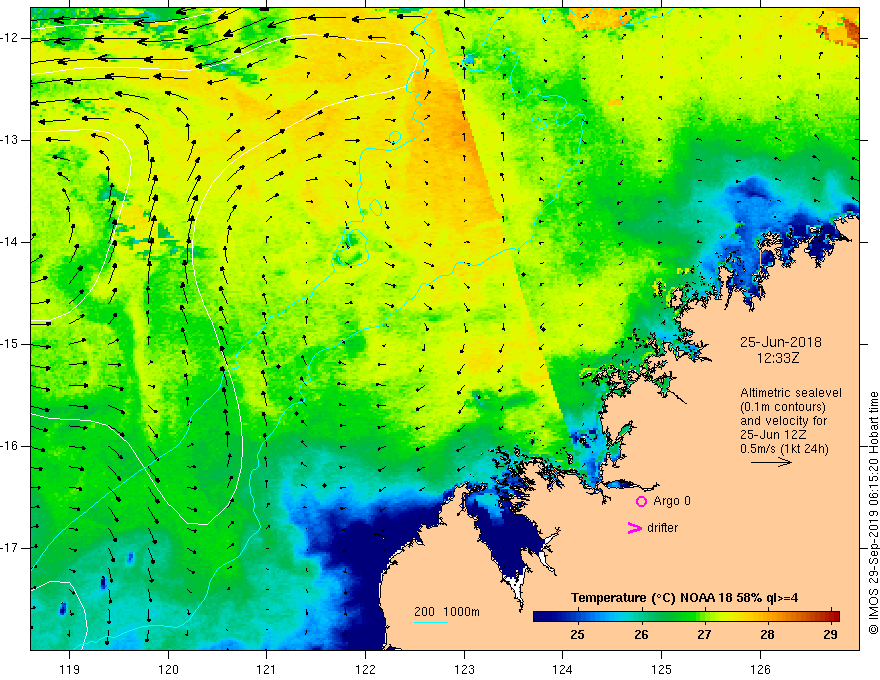Click the '0.5m/s (1kt 24h)' text

pyautogui.click(x=784, y=449)
